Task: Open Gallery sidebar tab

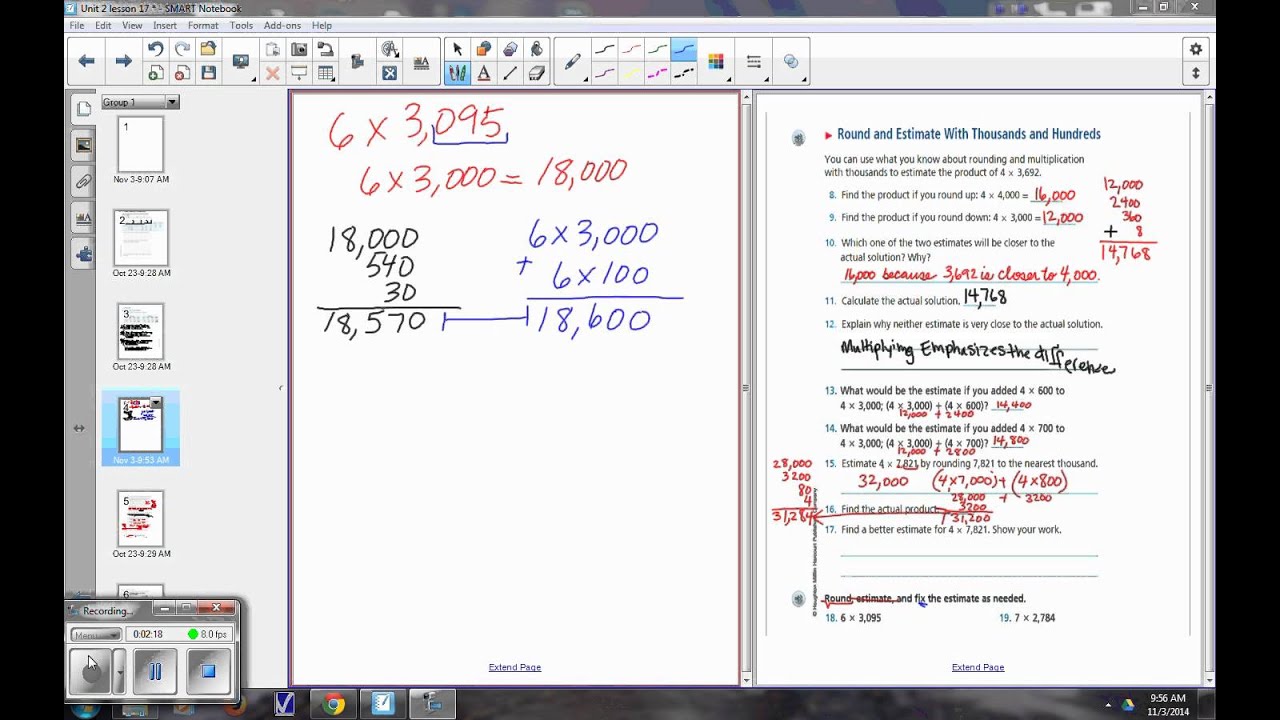Action: 83,145
